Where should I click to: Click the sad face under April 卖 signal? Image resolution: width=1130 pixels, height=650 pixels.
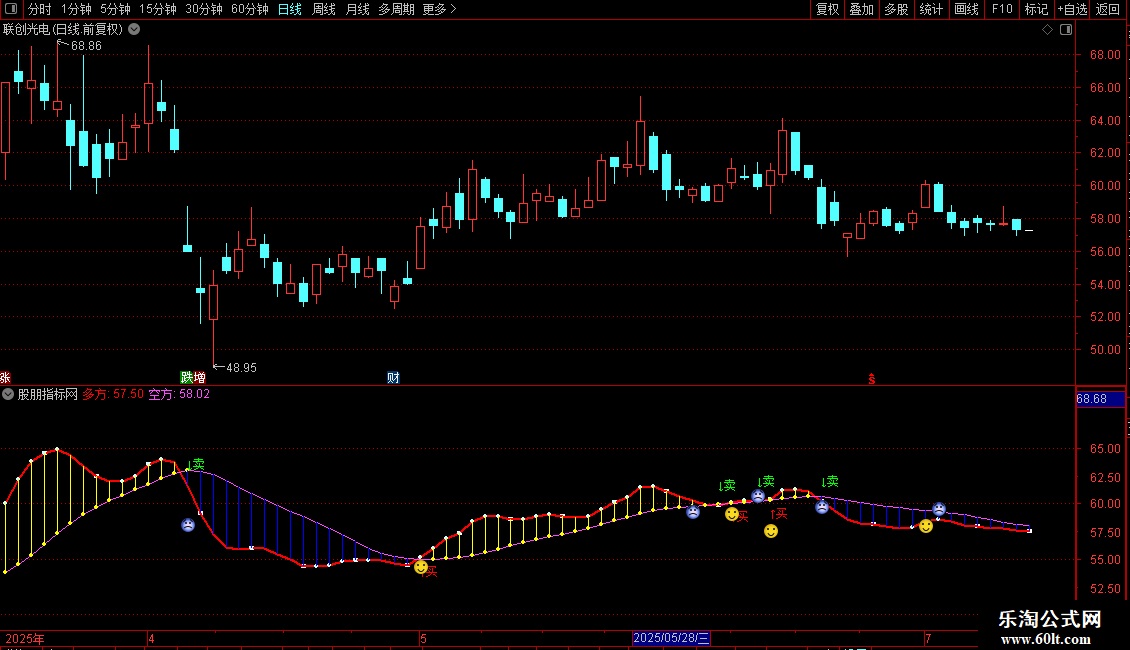(x=188, y=525)
